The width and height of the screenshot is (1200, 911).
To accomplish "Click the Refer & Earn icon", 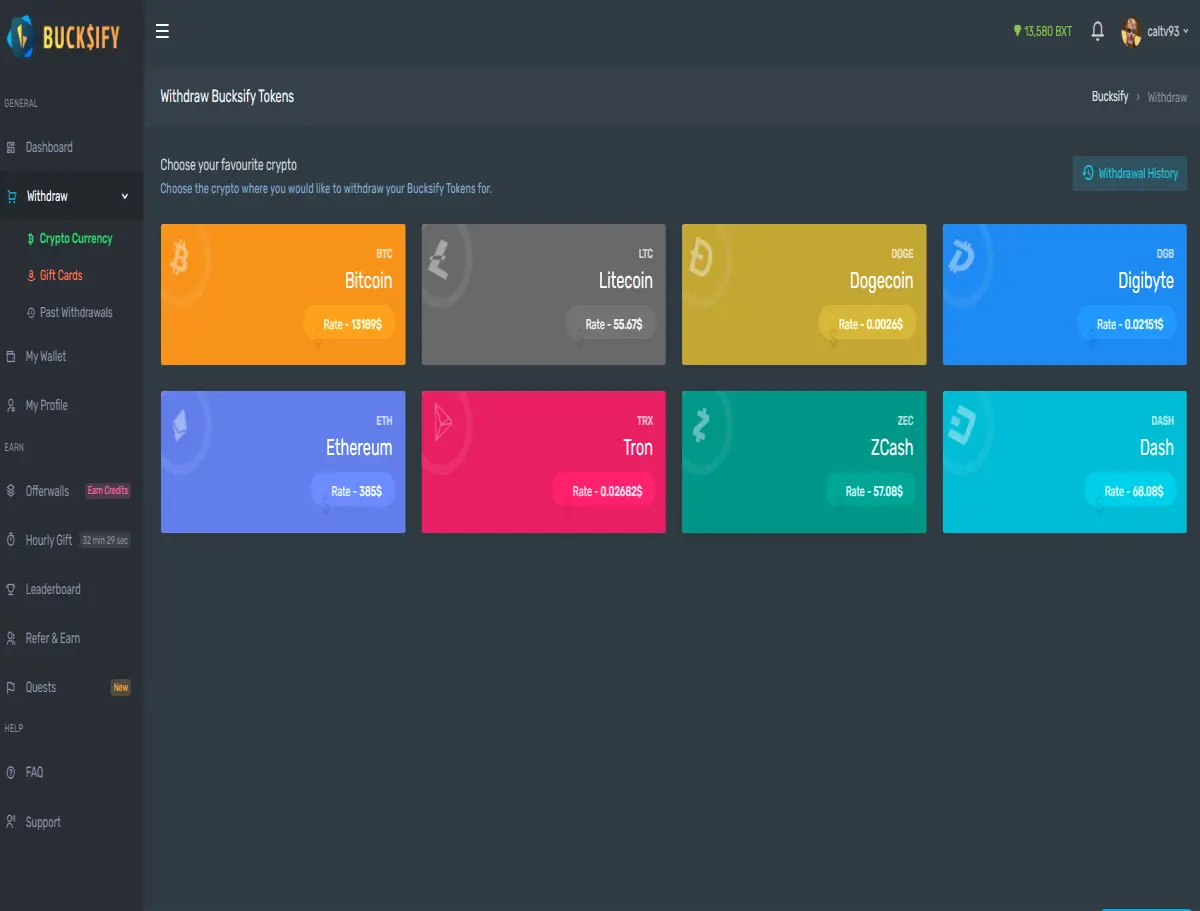I will [x=11, y=638].
